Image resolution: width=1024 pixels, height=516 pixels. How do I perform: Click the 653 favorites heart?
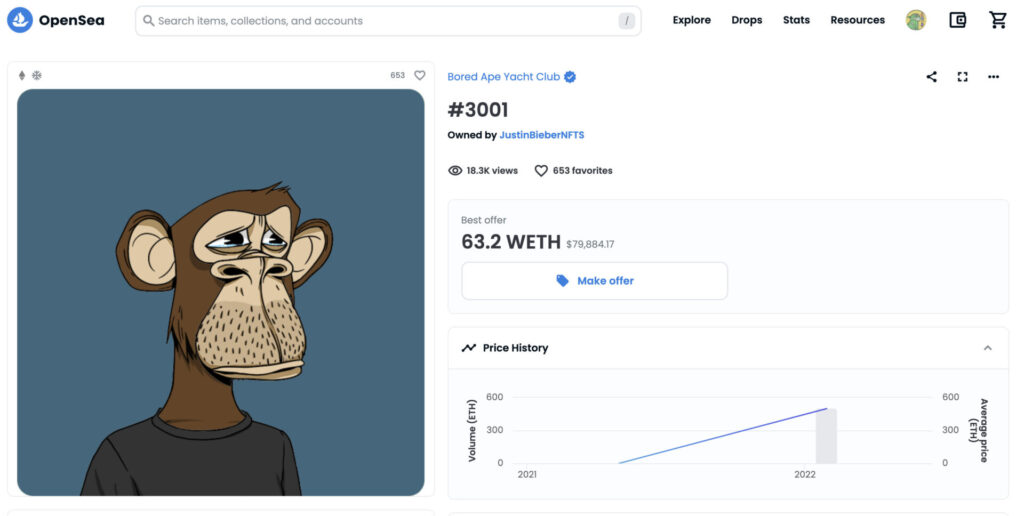point(541,170)
